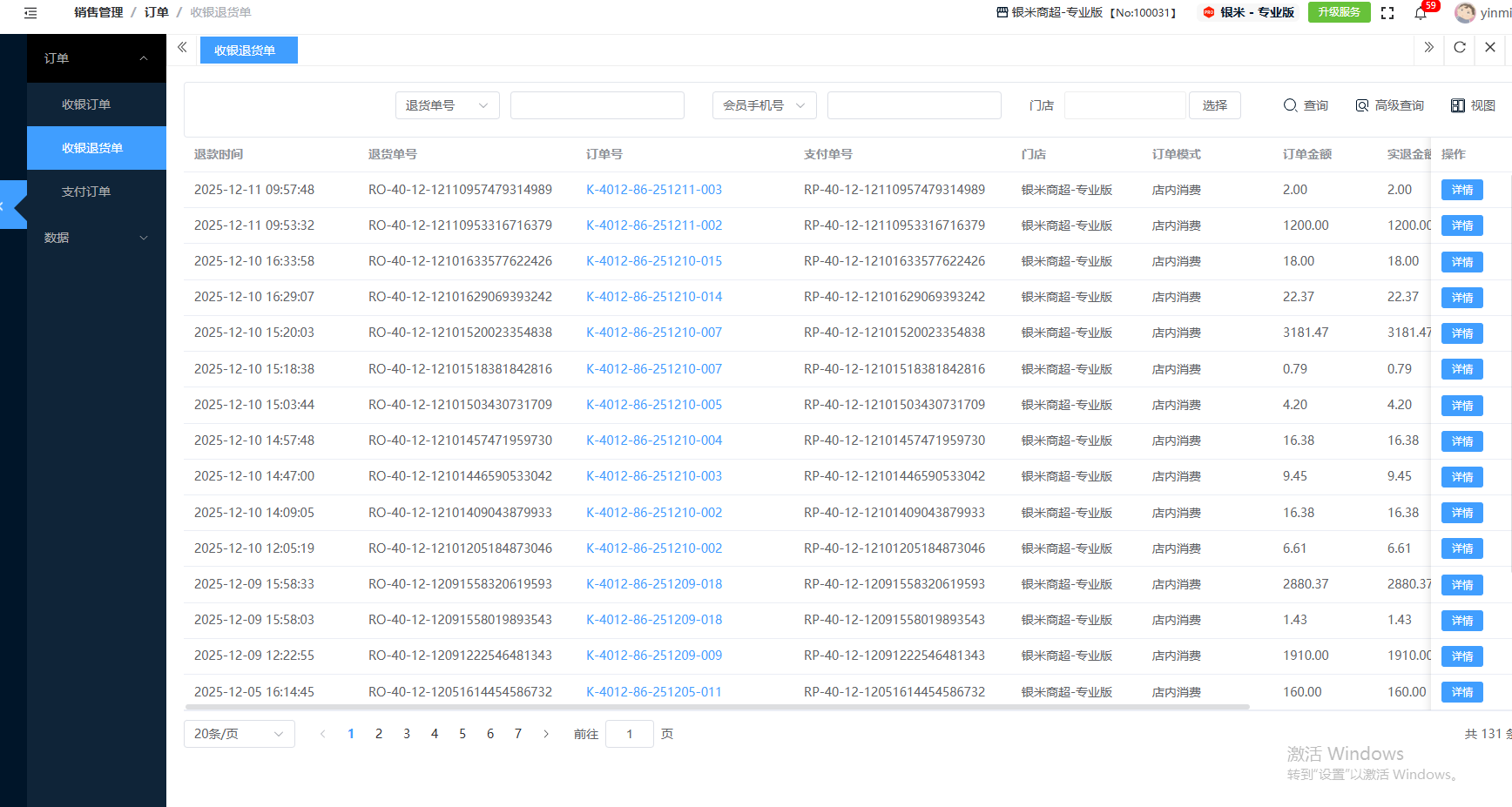This screenshot has height=807, width=1512.
Task: Go to page 3 in pagination
Action: coord(407,734)
